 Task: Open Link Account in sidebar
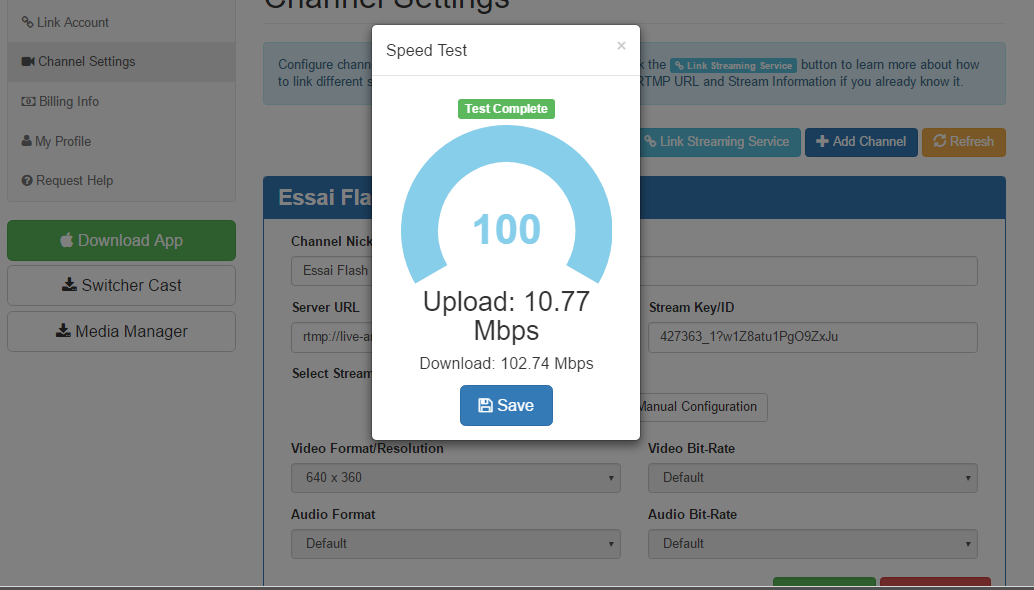click(x=121, y=22)
